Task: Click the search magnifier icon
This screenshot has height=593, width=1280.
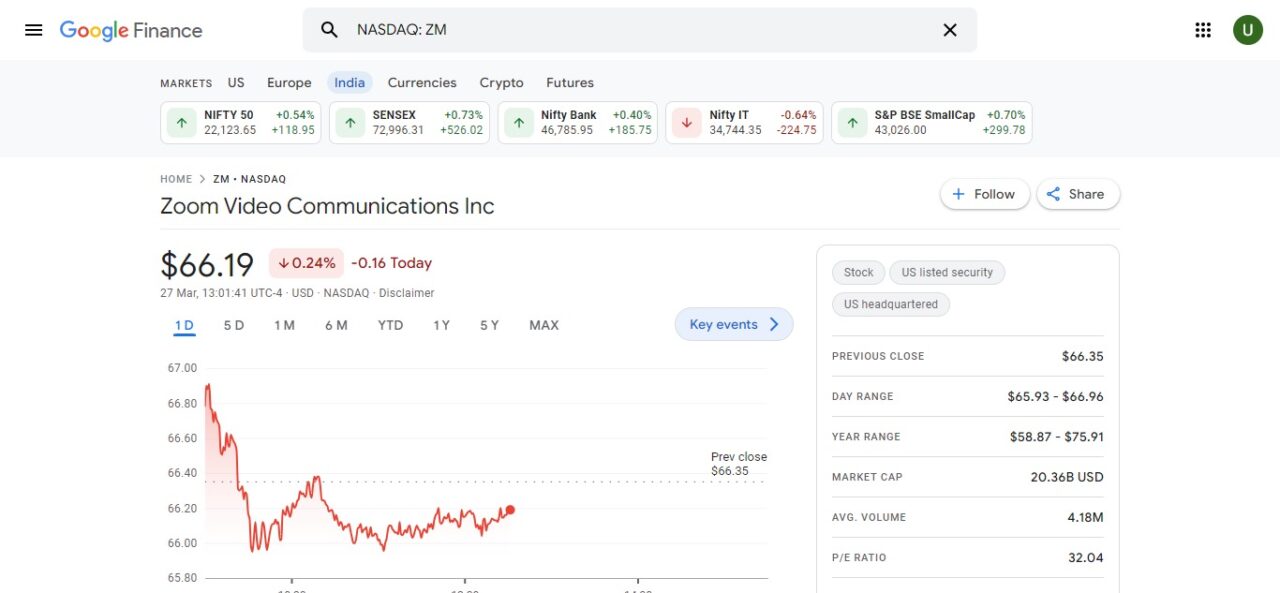Action: [329, 30]
